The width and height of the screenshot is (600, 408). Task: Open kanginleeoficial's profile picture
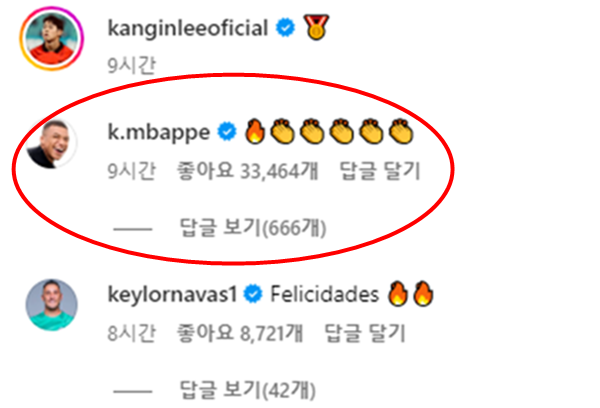click(52, 38)
